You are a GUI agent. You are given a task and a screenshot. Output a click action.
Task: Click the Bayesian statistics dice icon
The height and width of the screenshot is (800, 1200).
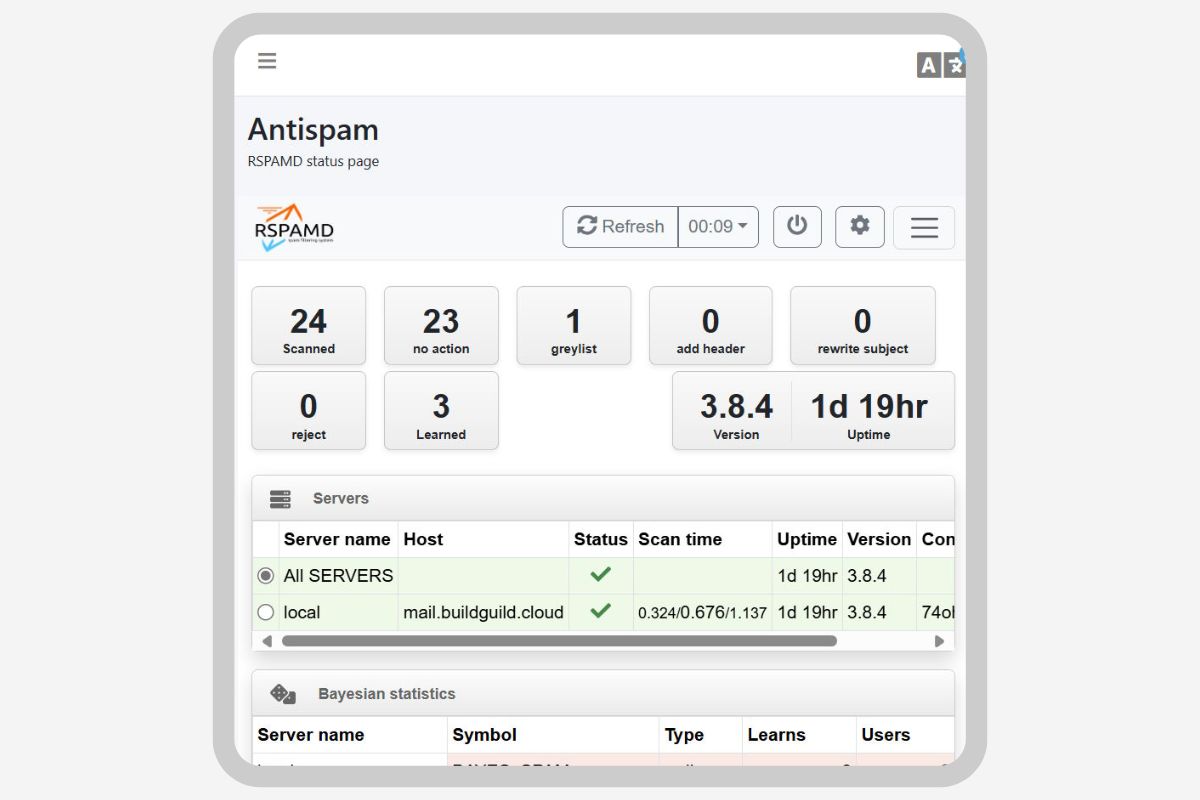pyautogui.click(x=283, y=694)
